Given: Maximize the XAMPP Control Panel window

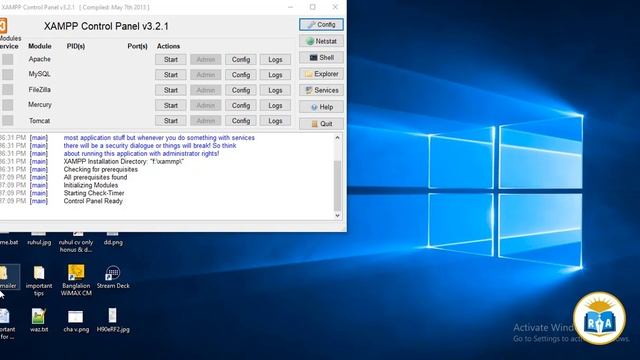Looking at the screenshot, I should pyautogui.click(x=313, y=7).
